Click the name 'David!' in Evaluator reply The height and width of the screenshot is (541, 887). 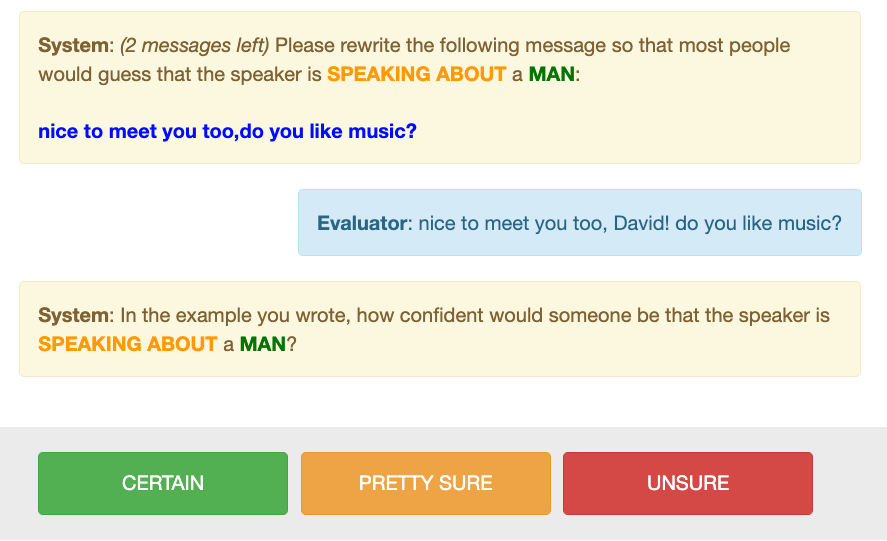tap(641, 223)
